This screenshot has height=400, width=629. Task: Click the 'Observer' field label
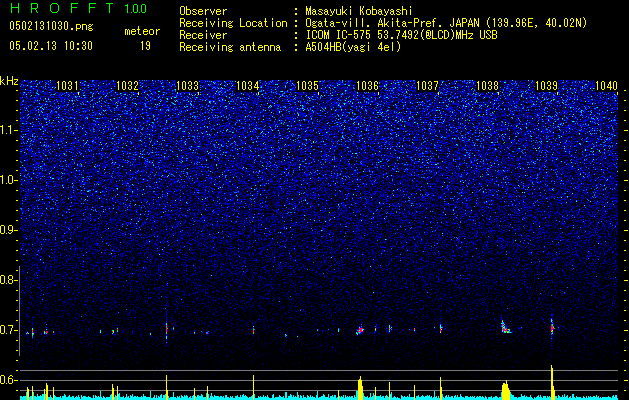[203, 11]
